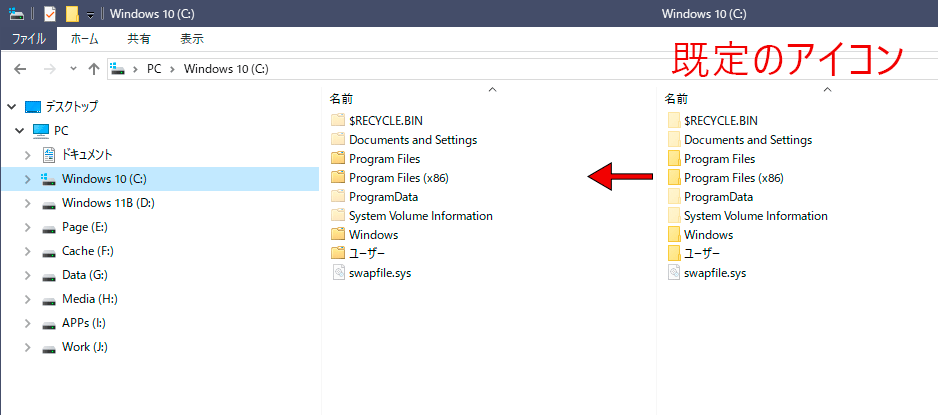Viewport: 938px width, 415px height.
Task: Expand the Data (G:) tree node
Action: [x=28, y=275]
